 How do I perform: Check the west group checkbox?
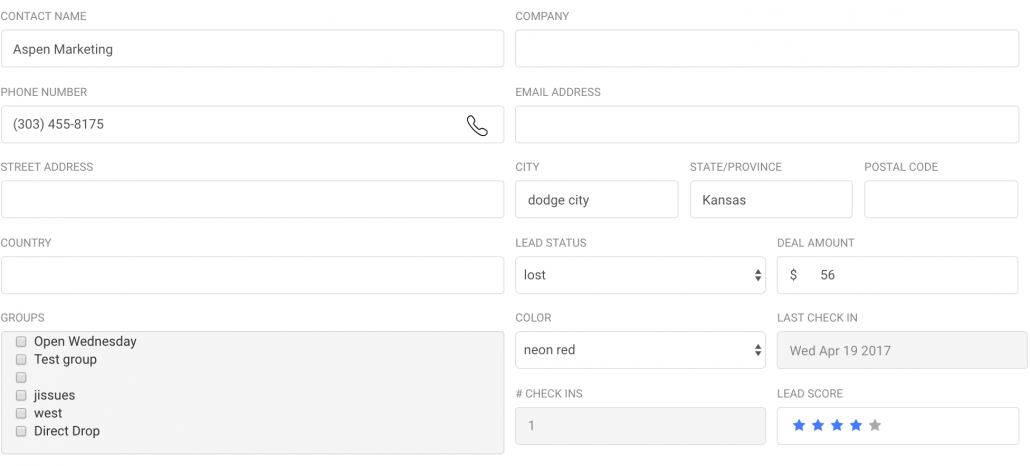21,414
